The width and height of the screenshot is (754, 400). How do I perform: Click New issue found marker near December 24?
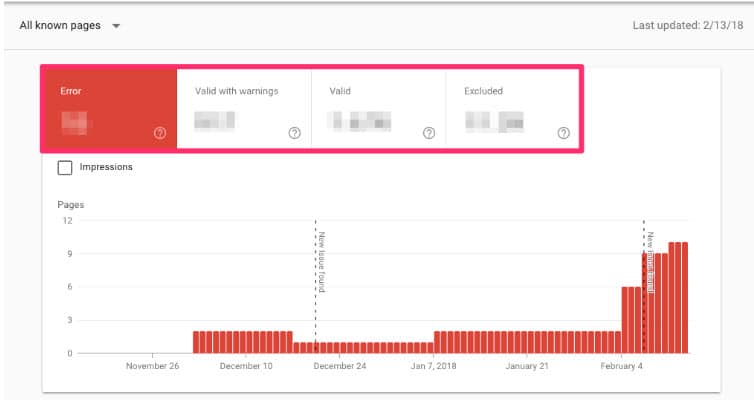click(322, 262)
